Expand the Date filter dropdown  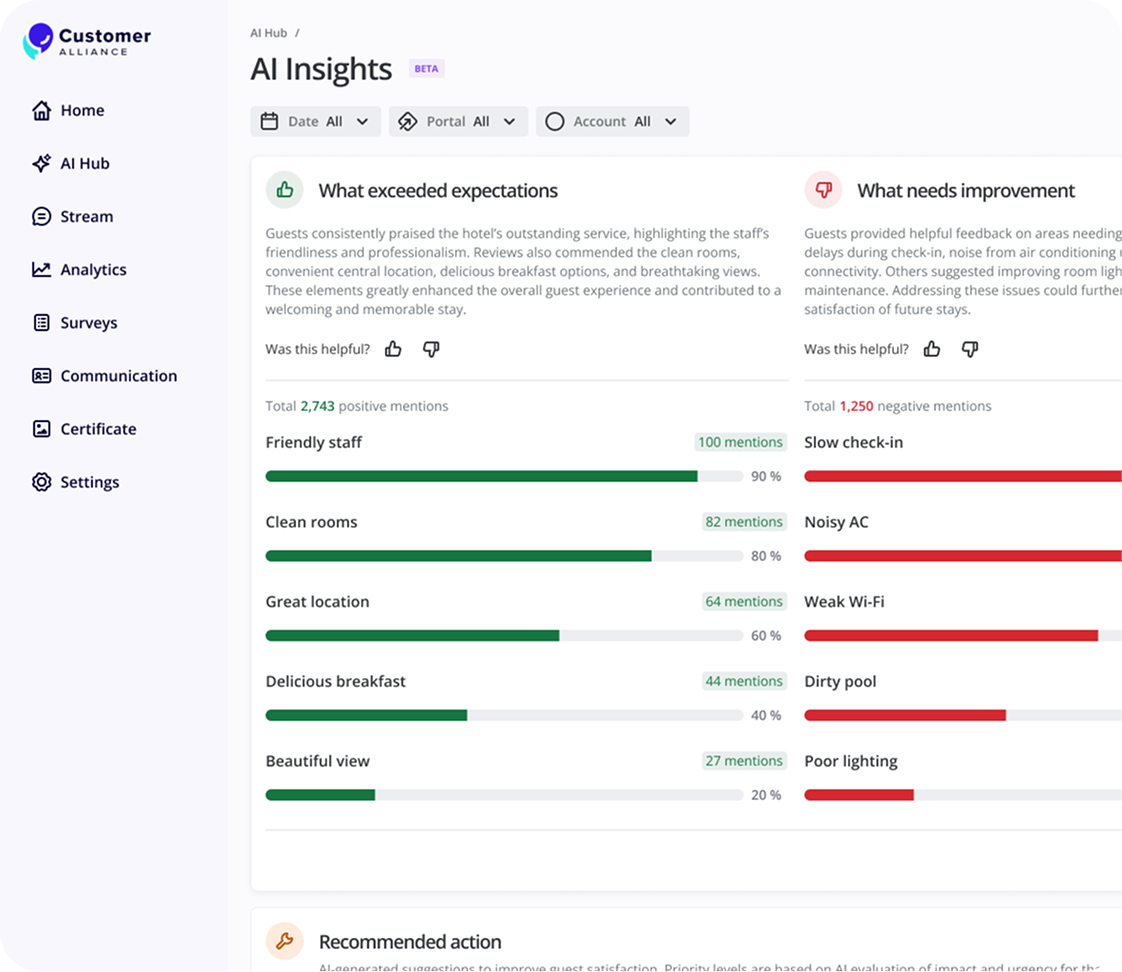coord(316,122)
